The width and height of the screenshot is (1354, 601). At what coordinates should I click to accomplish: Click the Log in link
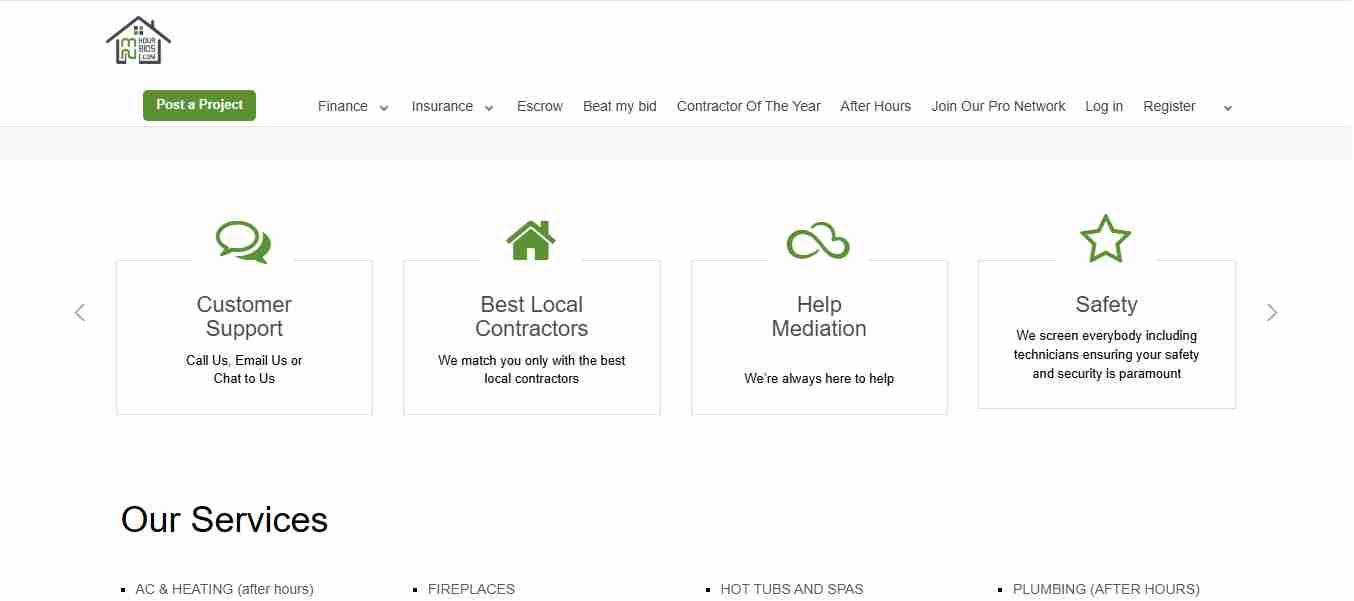(1104, 106)
